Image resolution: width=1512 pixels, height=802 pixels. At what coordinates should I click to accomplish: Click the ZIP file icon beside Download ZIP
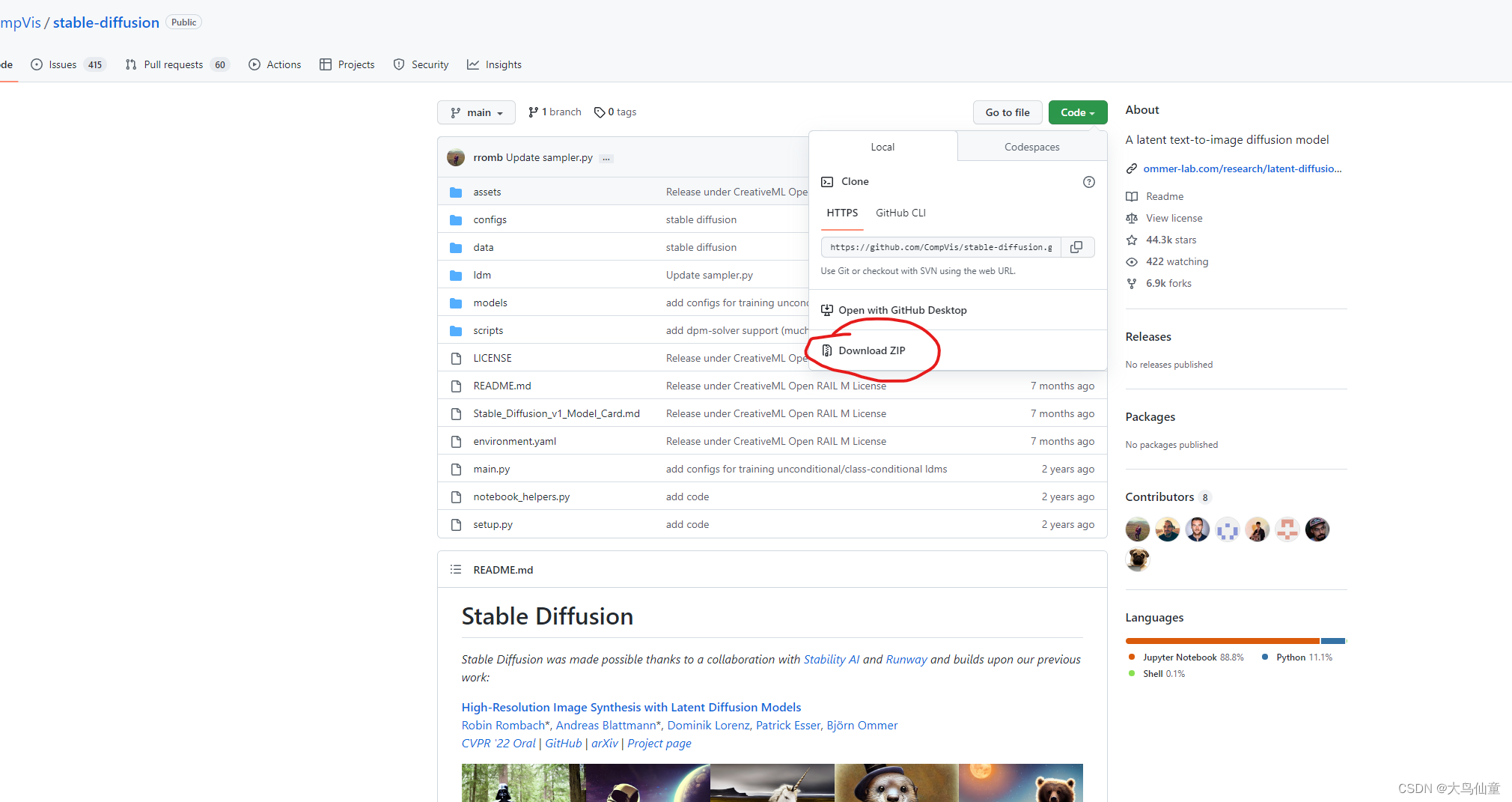[827, 350]
